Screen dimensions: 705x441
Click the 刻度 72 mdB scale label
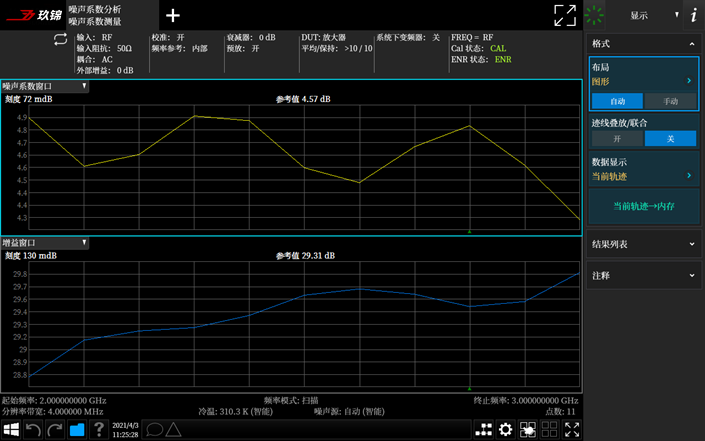coord(28,99)
